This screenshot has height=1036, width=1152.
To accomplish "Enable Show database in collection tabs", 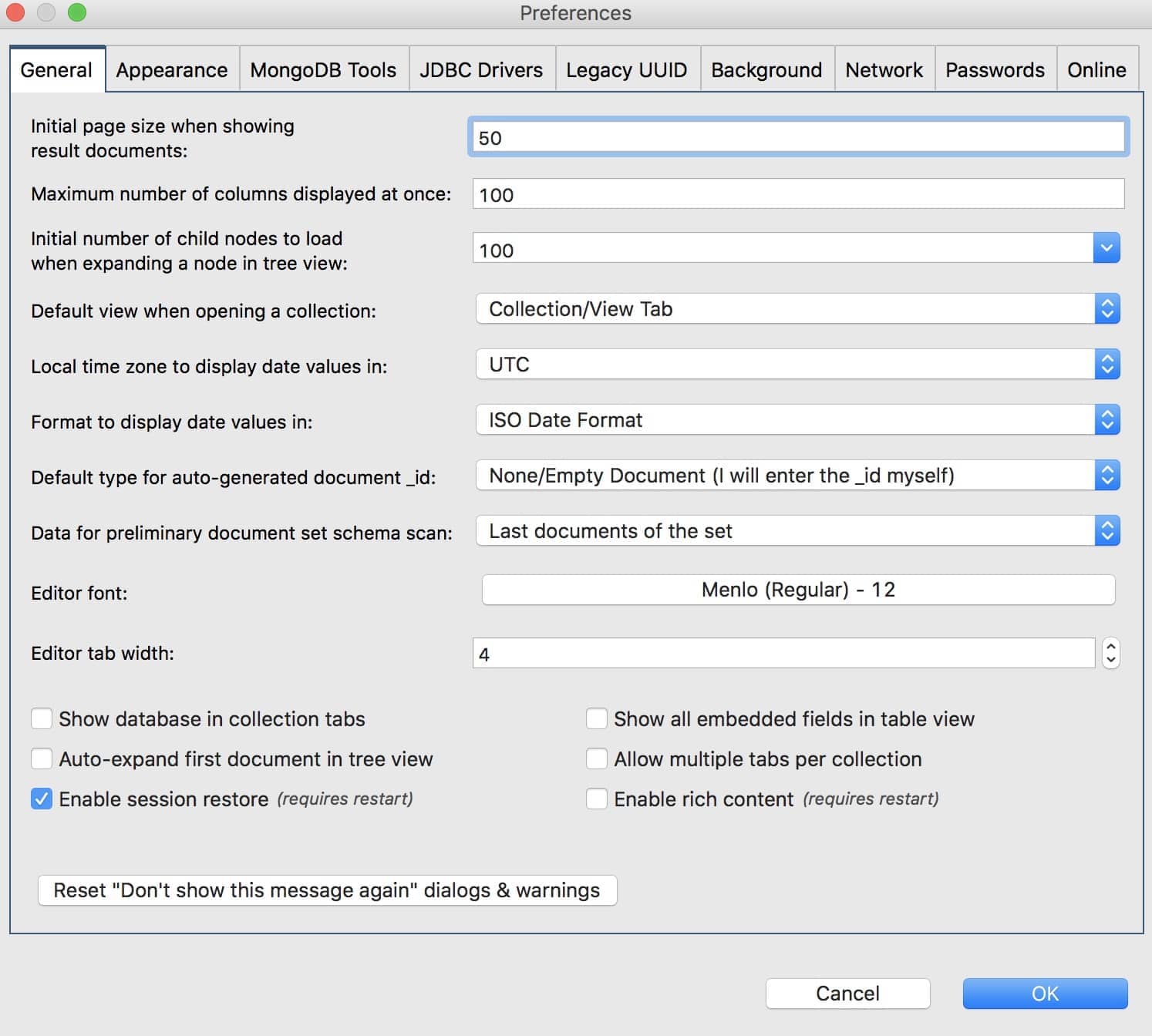I will (x=42, y=719).
